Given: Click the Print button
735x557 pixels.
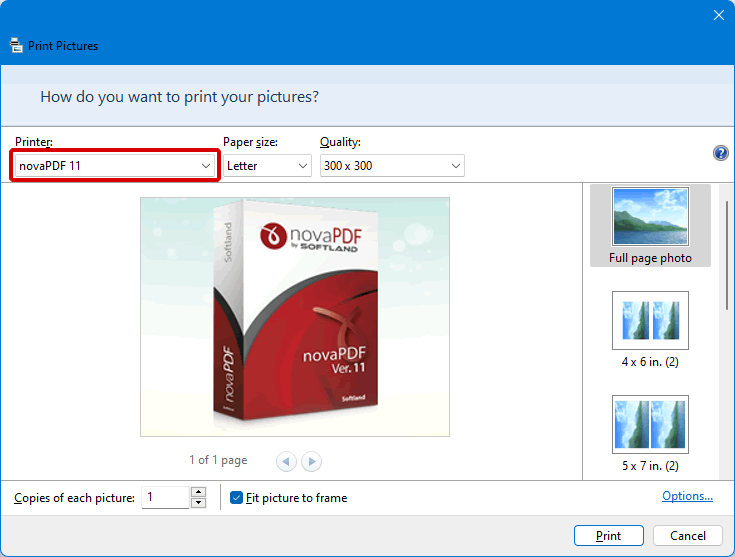Looking at the screenshot, I should 608,535.
